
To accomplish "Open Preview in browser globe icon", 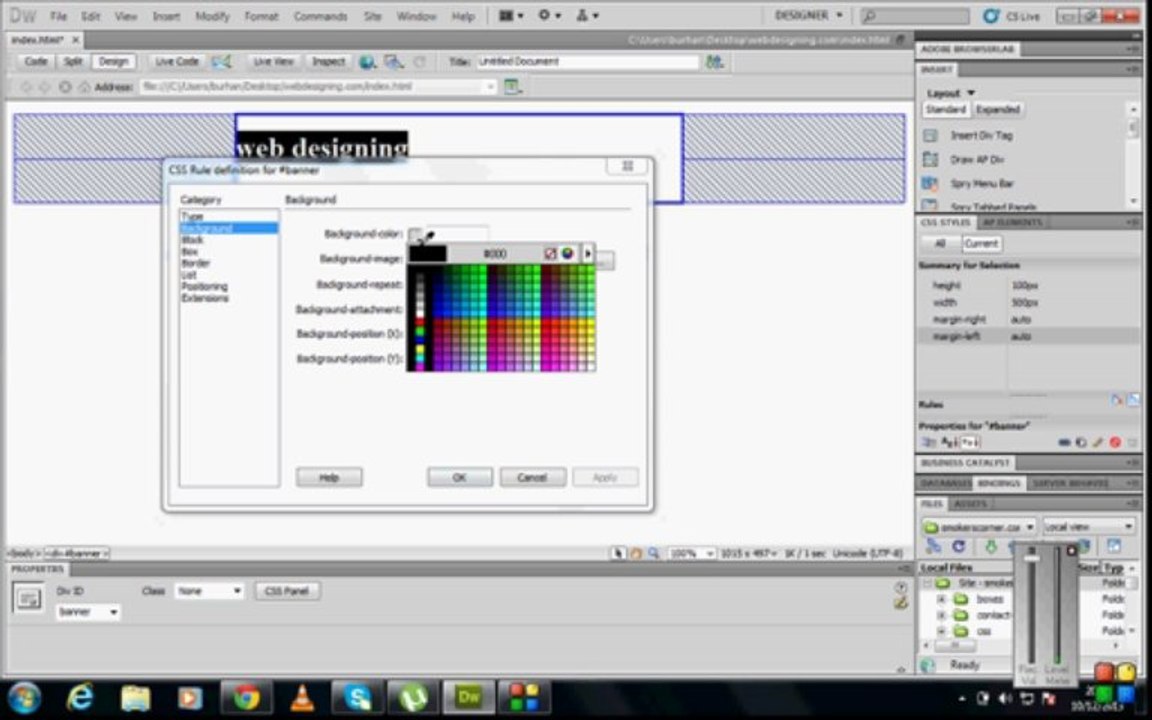I will pyautogui.click(x=367, y=62).
